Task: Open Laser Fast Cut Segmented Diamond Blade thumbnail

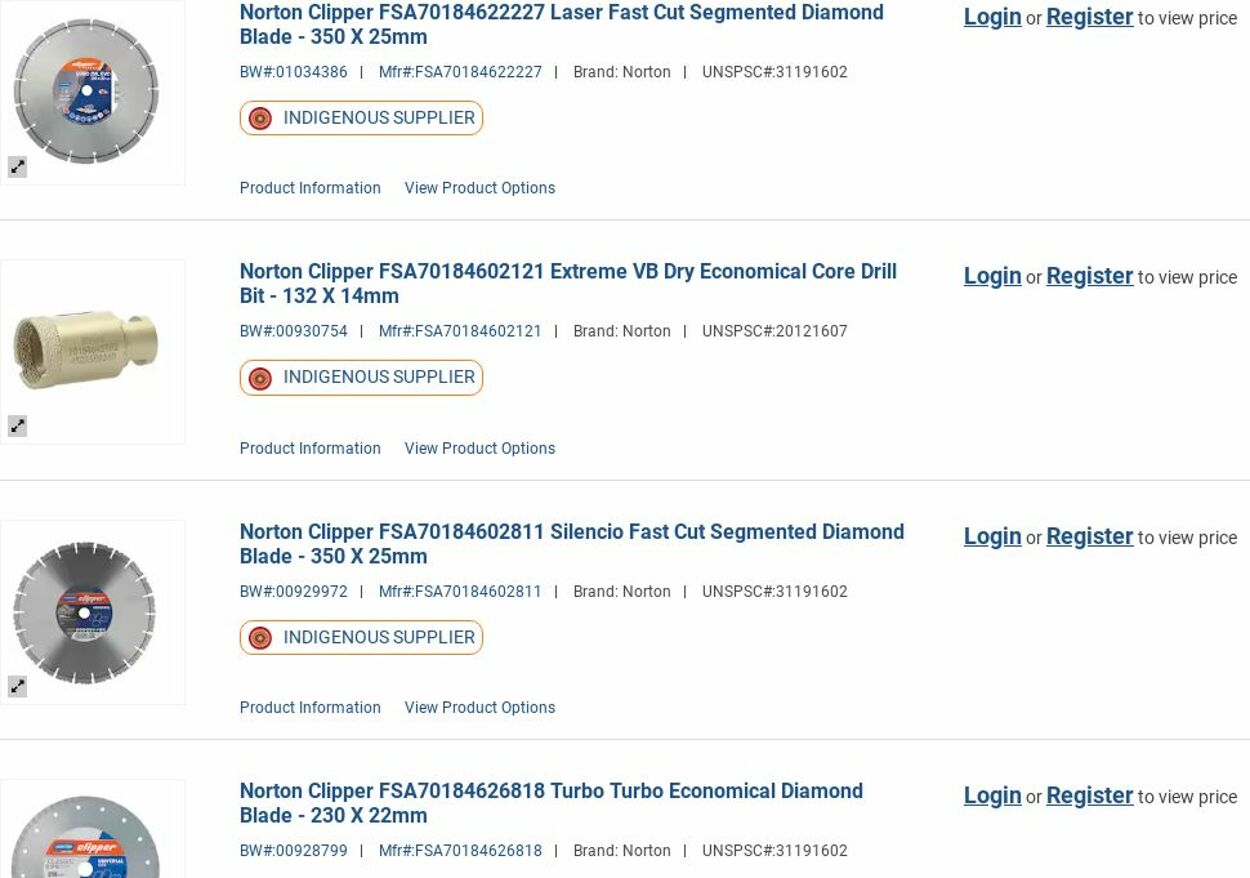Action: 87,90
